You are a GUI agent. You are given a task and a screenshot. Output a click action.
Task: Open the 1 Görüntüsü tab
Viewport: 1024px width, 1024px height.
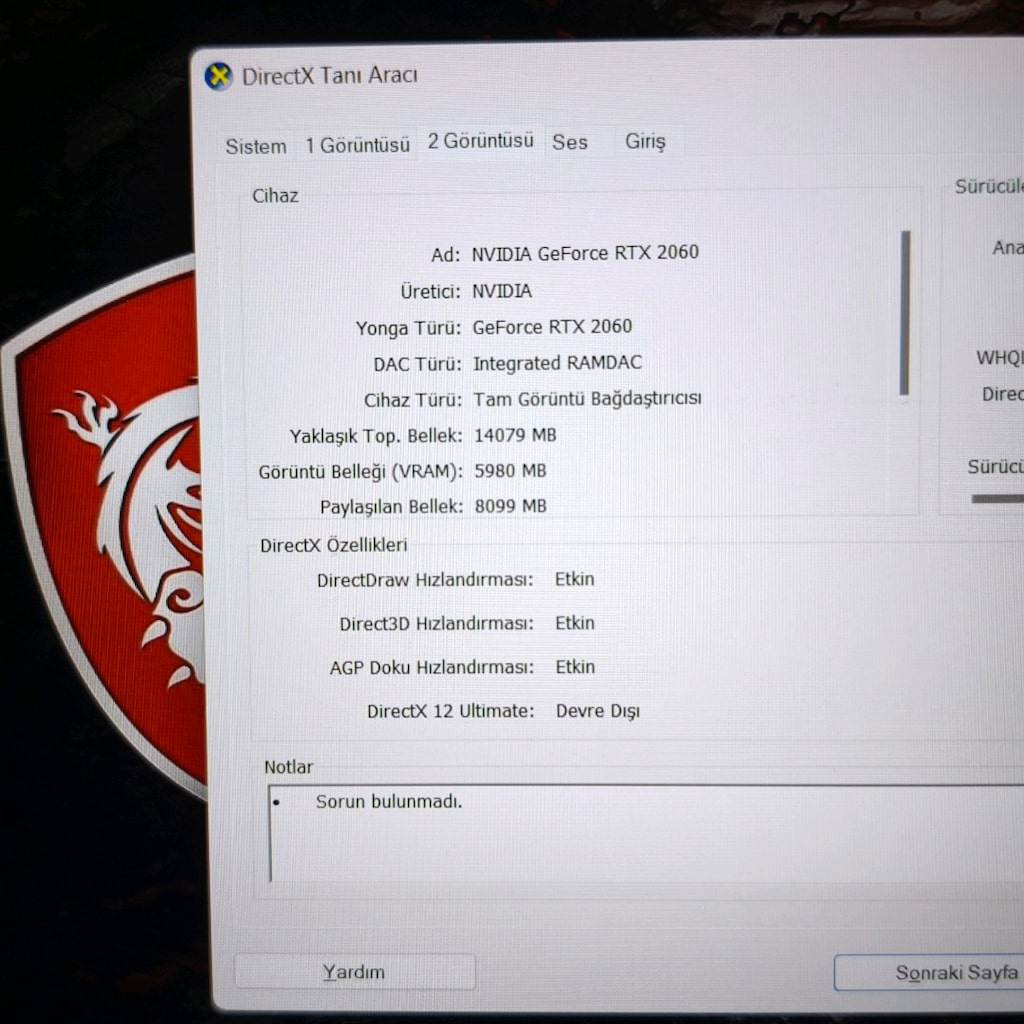(357, 144)
